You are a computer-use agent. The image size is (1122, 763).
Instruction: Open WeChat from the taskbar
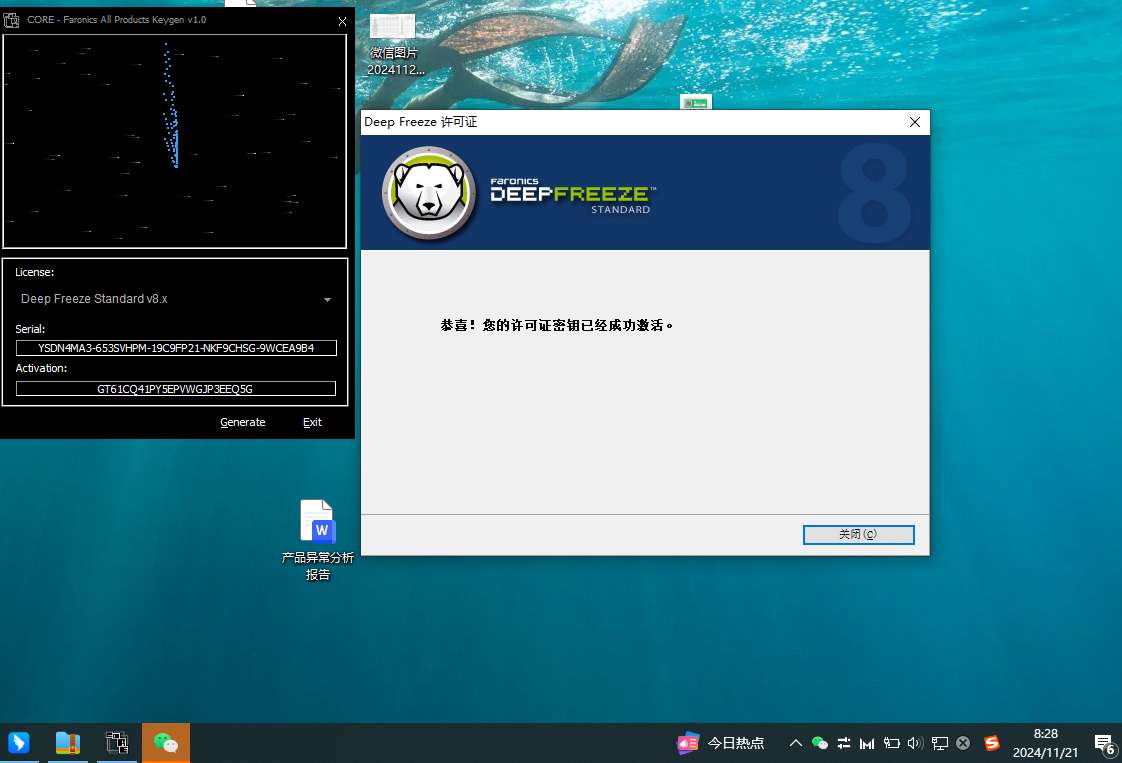pos(166,743)
